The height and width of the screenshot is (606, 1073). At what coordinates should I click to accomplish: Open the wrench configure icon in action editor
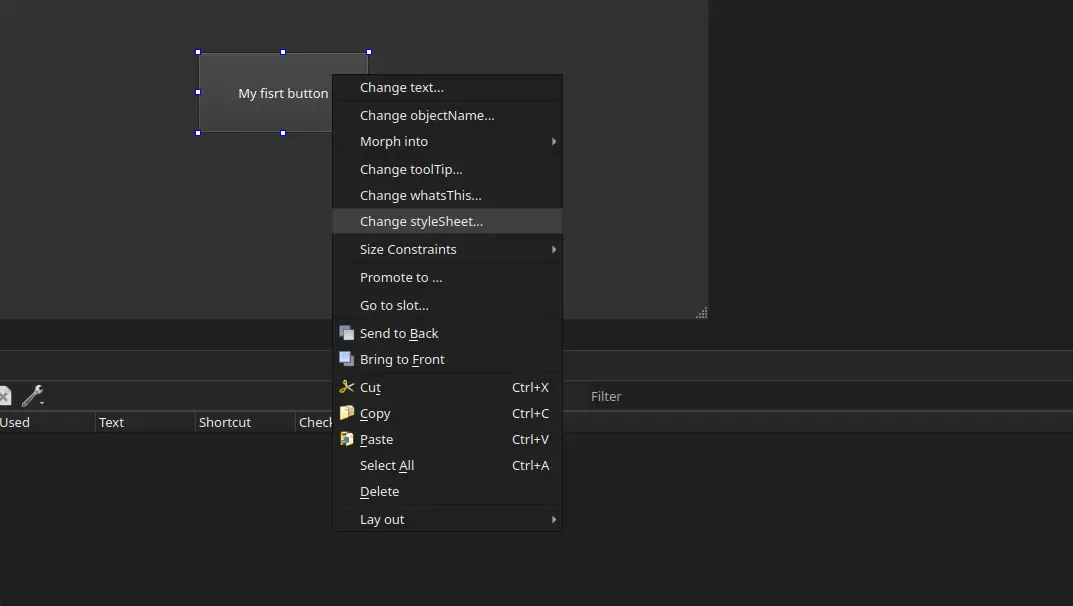click(32, 395)
